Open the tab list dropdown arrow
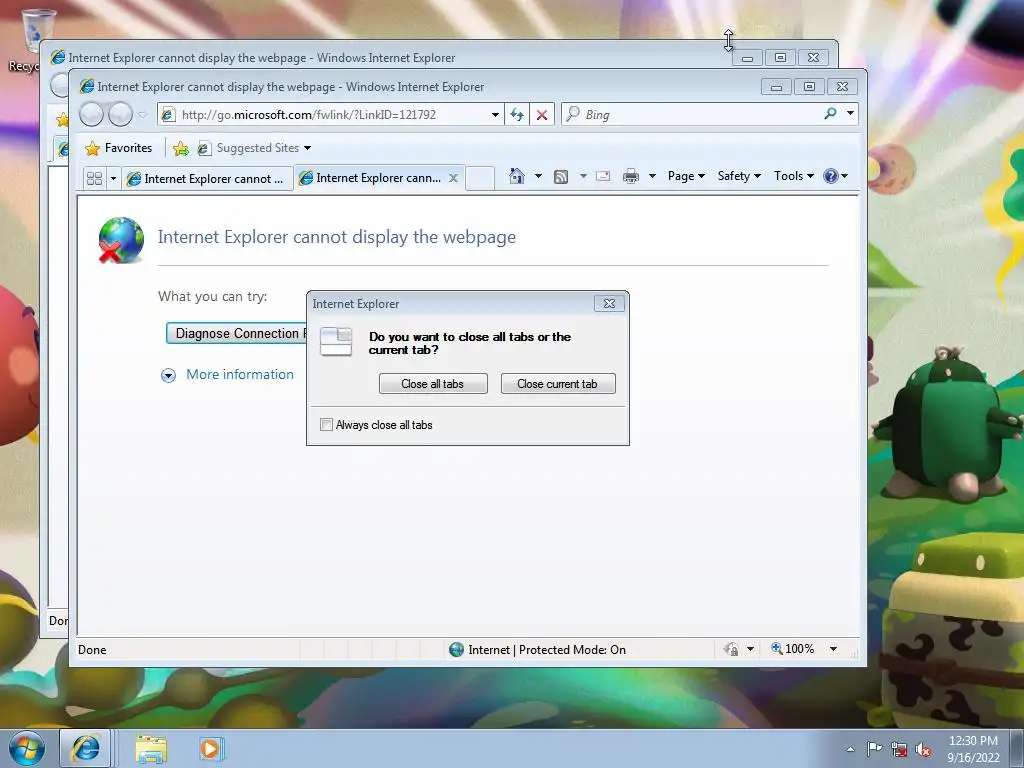 click(113, 178)
